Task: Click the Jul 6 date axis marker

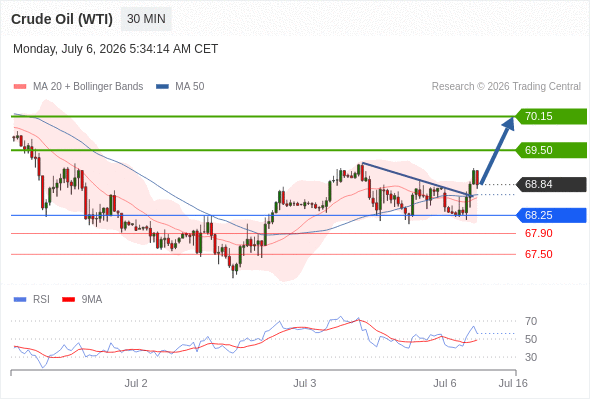Action: [x=445, y=383]
